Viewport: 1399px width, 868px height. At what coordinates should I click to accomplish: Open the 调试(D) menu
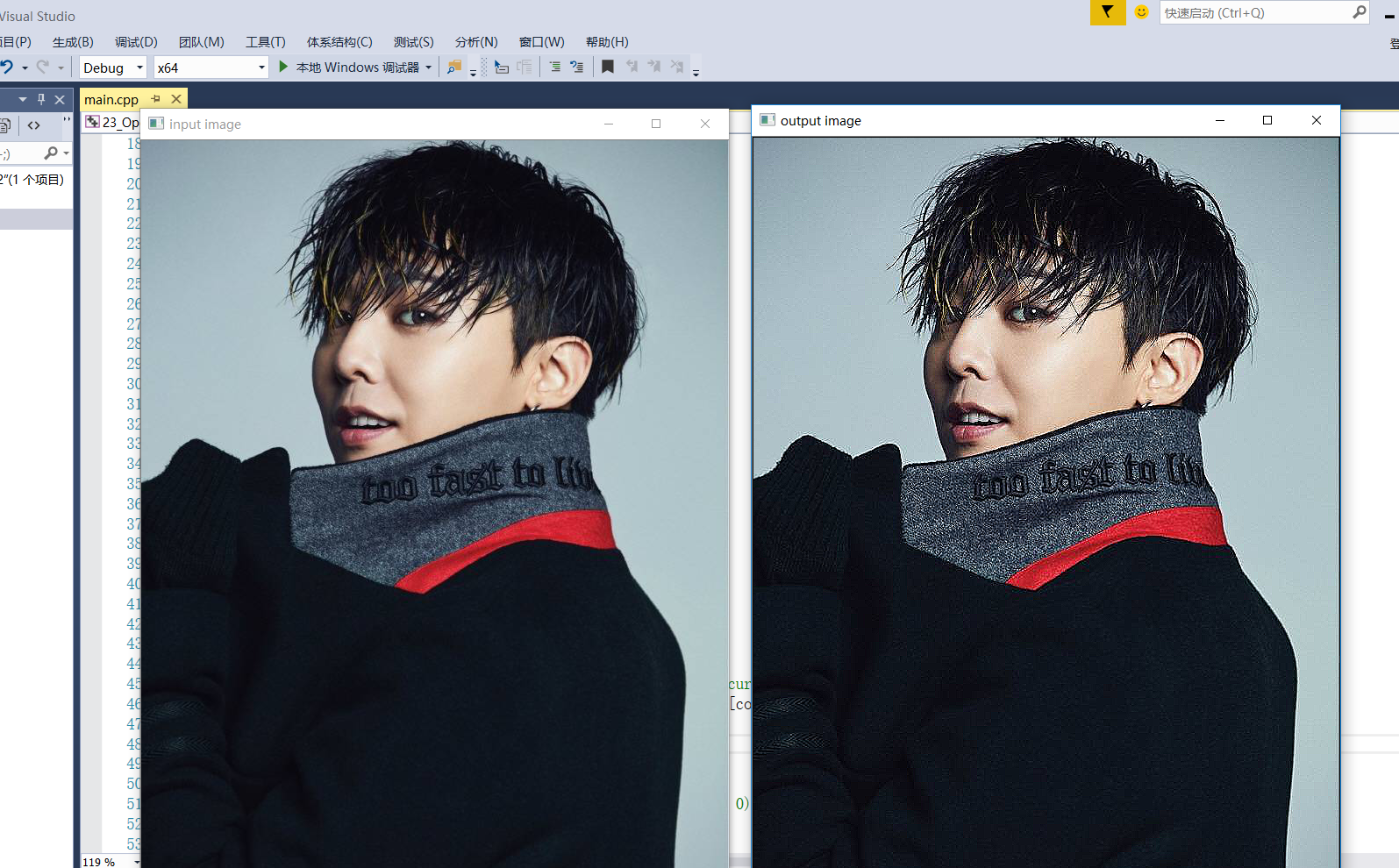coord(136,42)
